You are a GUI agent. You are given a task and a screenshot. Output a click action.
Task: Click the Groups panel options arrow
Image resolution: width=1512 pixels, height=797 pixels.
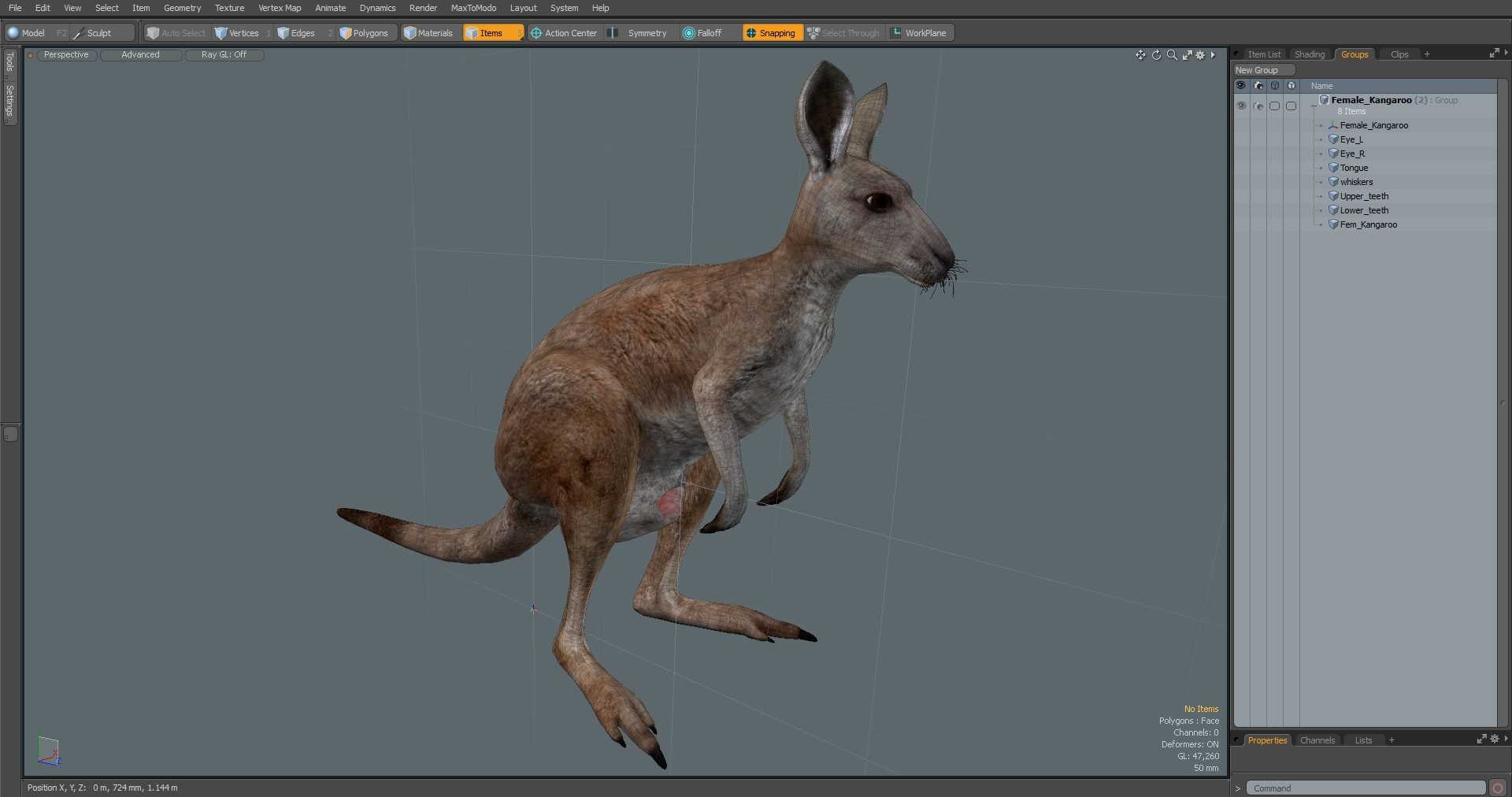pos(1506,54)
